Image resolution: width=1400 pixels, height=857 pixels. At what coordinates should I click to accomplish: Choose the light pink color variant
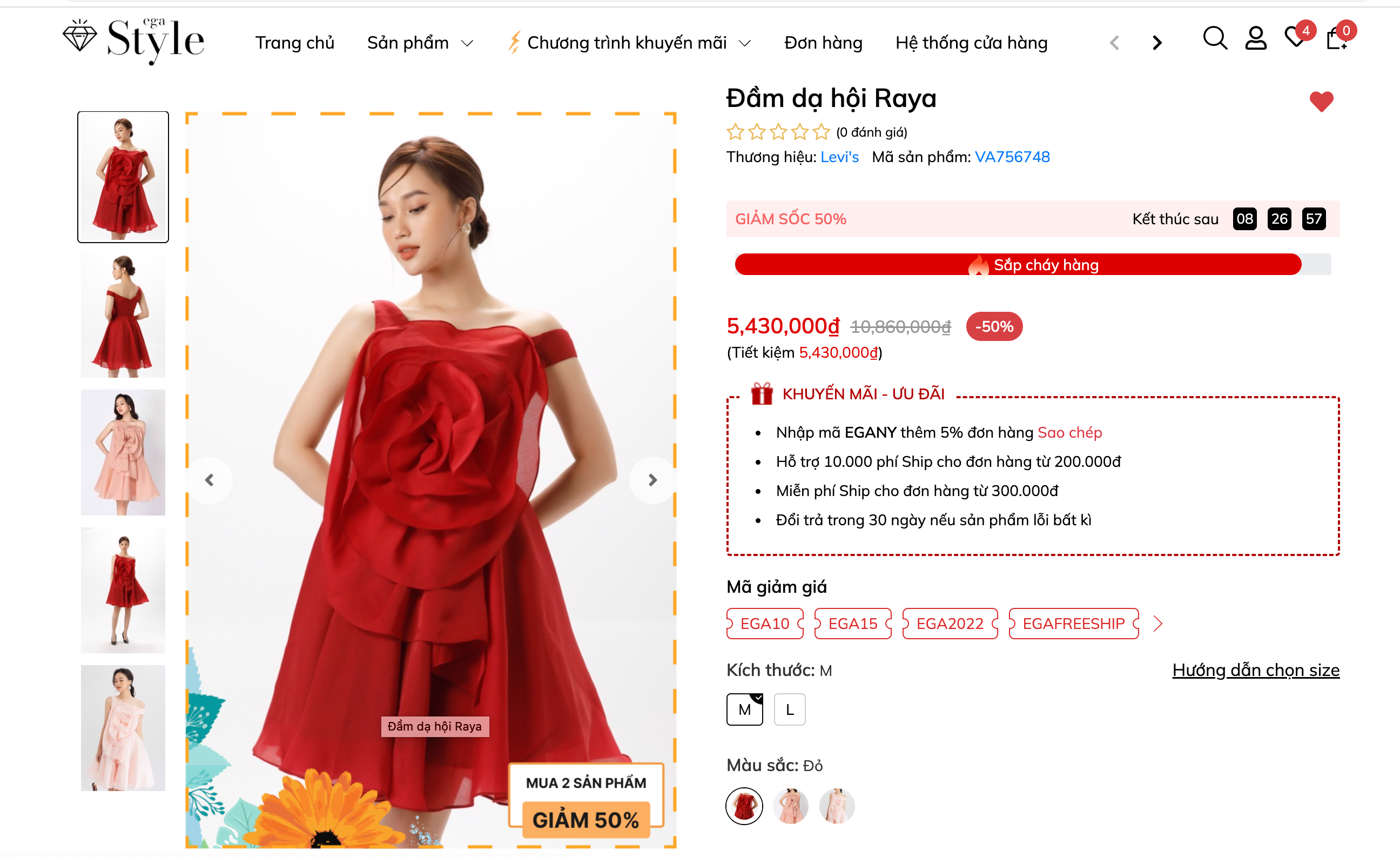tap(836, 806)
